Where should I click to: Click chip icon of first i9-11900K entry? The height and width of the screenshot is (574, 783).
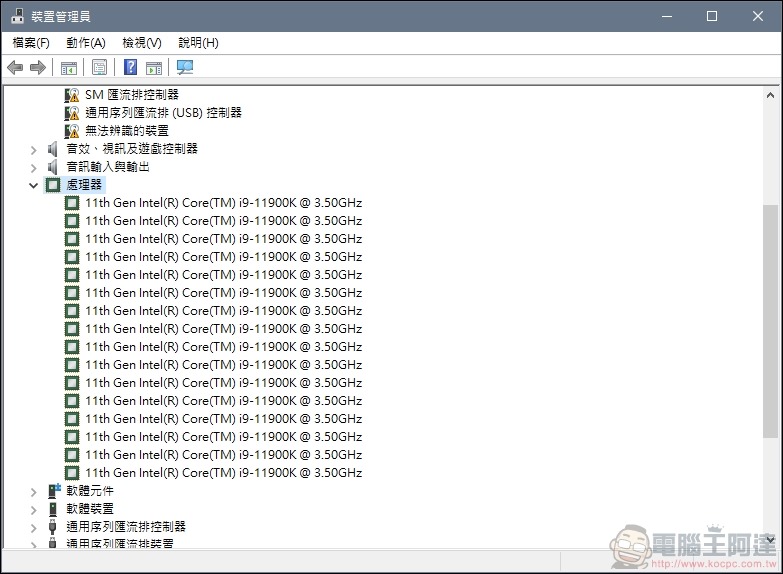[72, 203]
